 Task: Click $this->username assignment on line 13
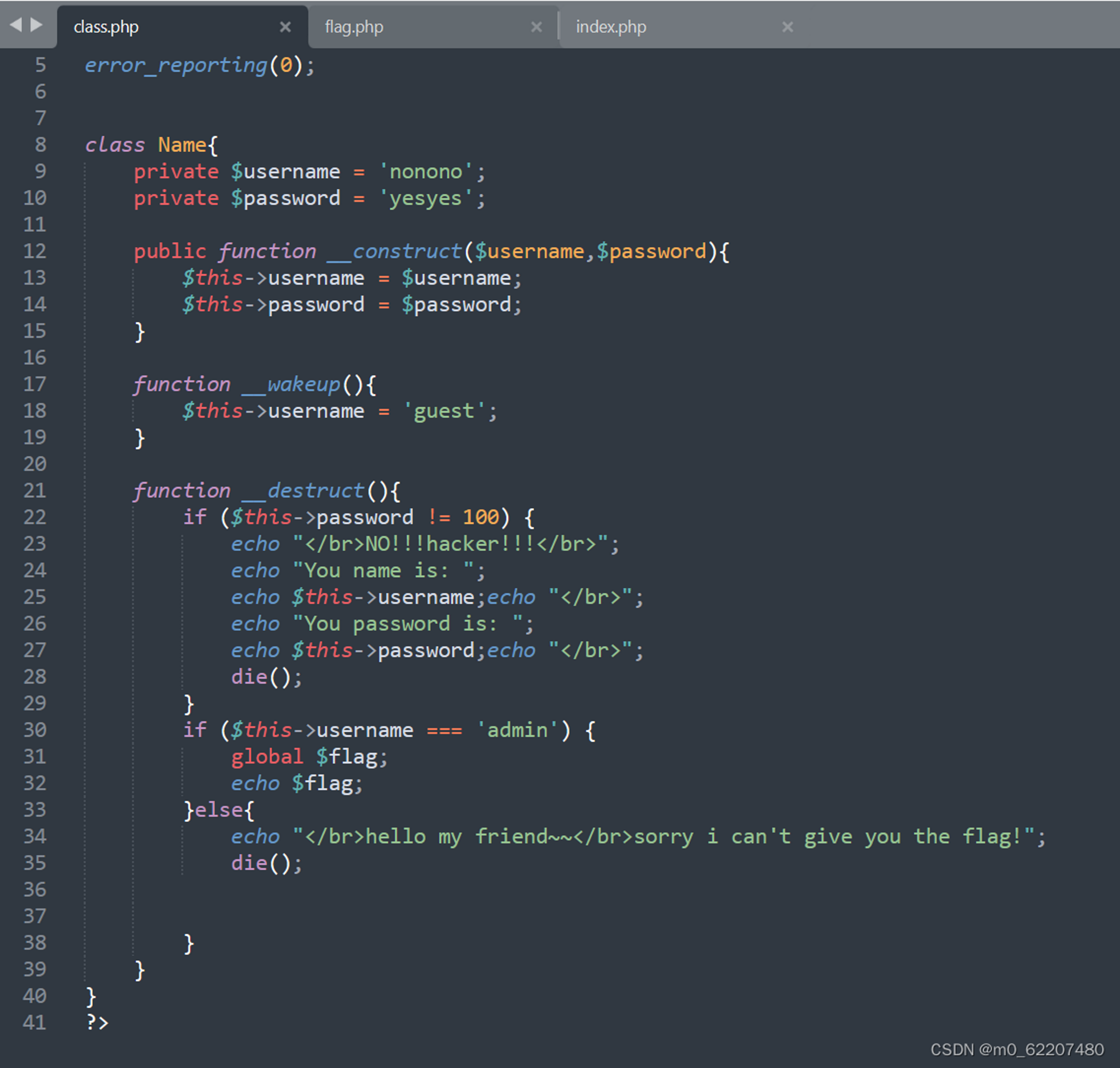point(352,278)
